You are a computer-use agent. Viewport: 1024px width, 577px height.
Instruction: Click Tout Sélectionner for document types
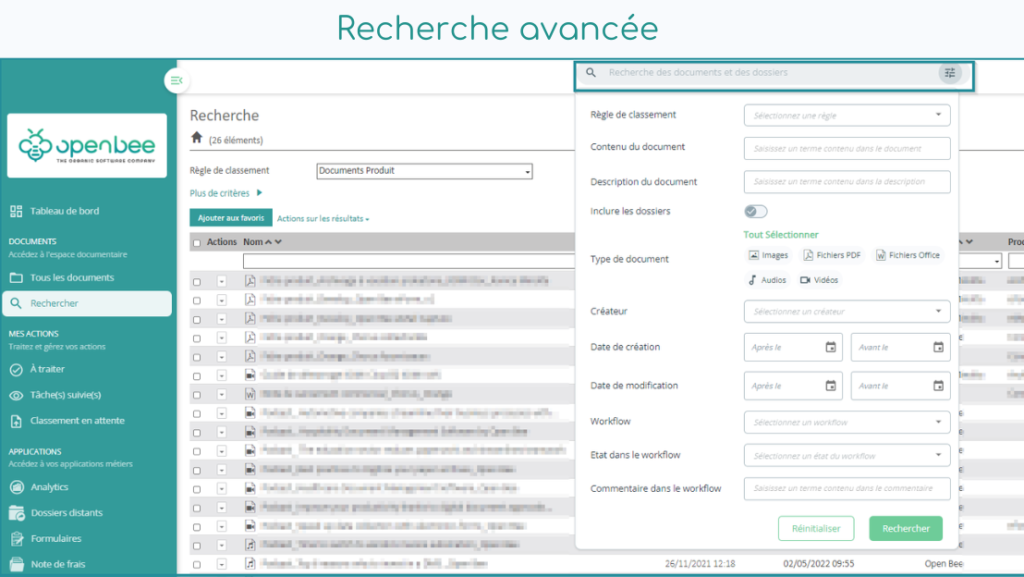coord(782,234)
